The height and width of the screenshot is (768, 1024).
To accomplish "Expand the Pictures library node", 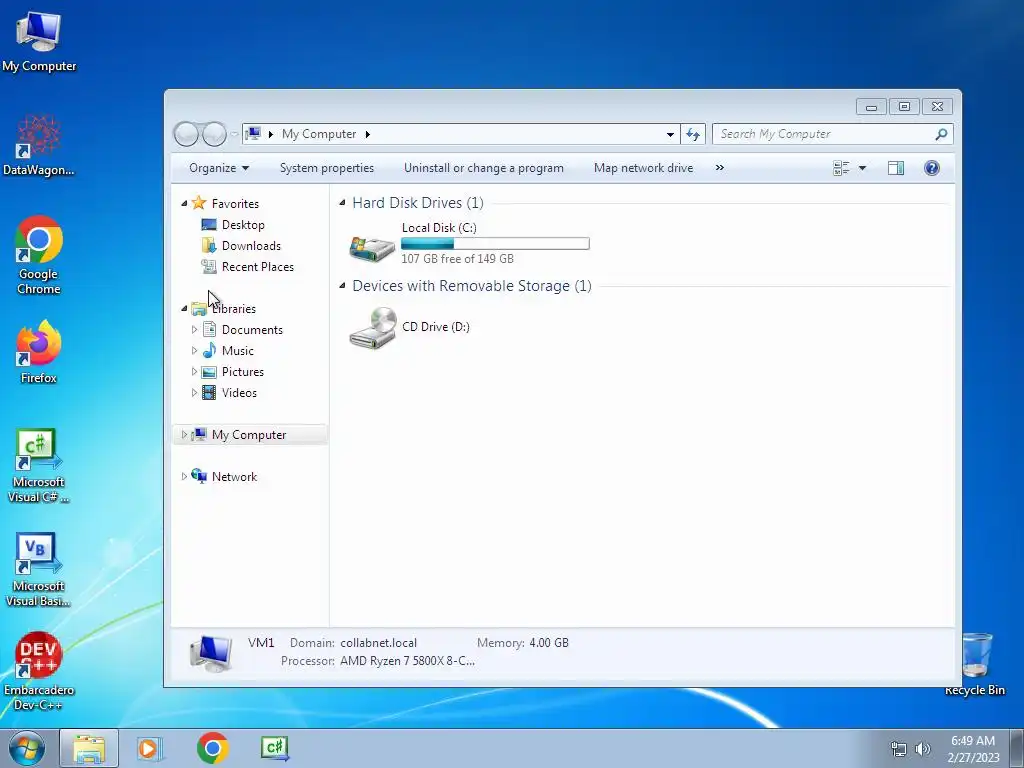I will tap(194, 372).
